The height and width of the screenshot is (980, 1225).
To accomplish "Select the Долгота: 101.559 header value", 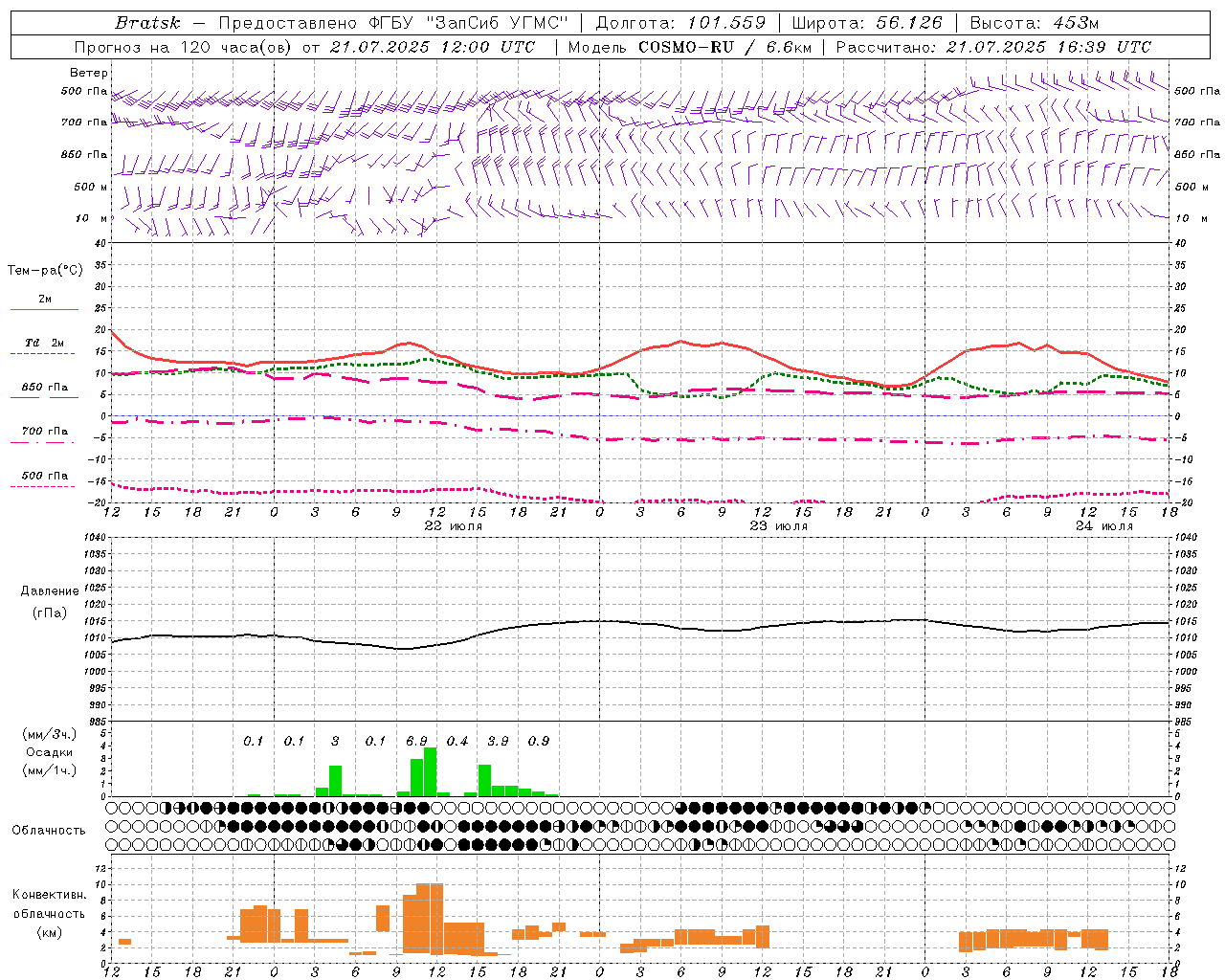I will tap(680, 23).
